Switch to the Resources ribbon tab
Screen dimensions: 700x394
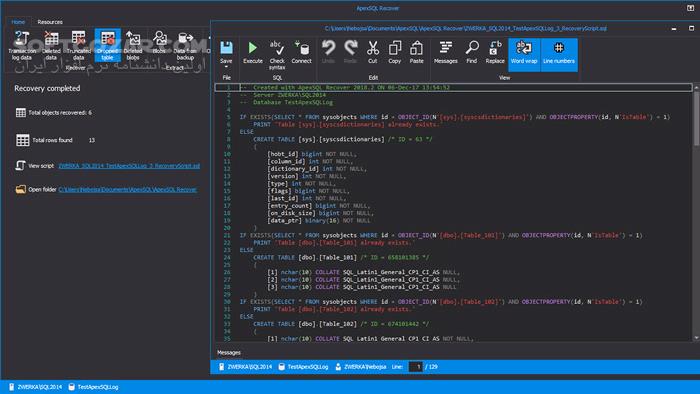click(50, 22)
